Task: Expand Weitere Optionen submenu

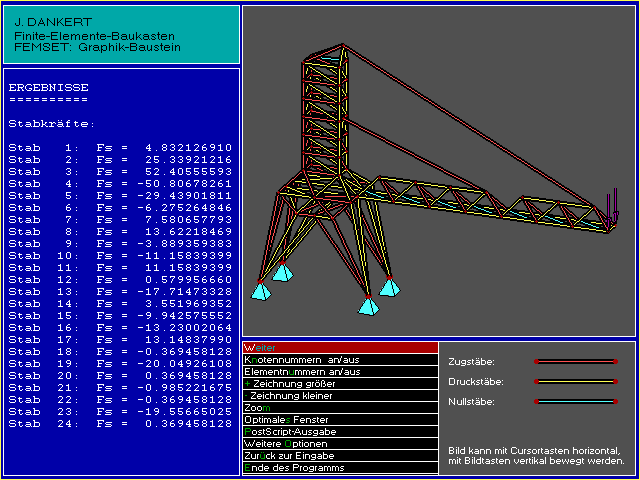Action: (x=340, y=444)
